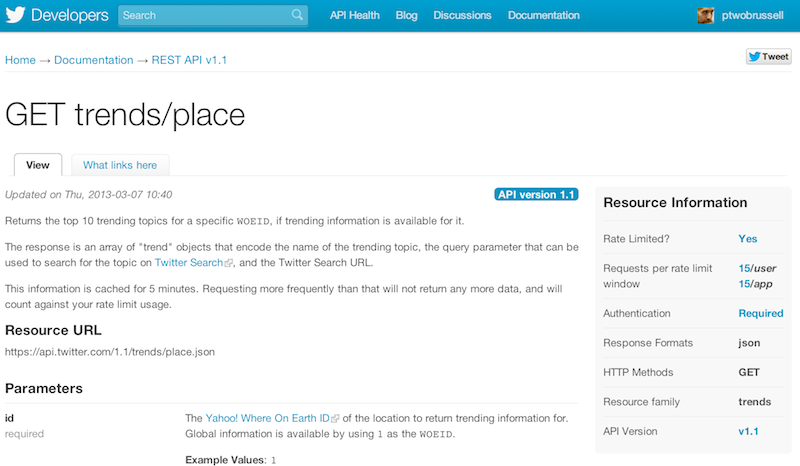Go to Discussions in the top nav
800x466 pixels.
pyautogui.click(x=462, y=15)
